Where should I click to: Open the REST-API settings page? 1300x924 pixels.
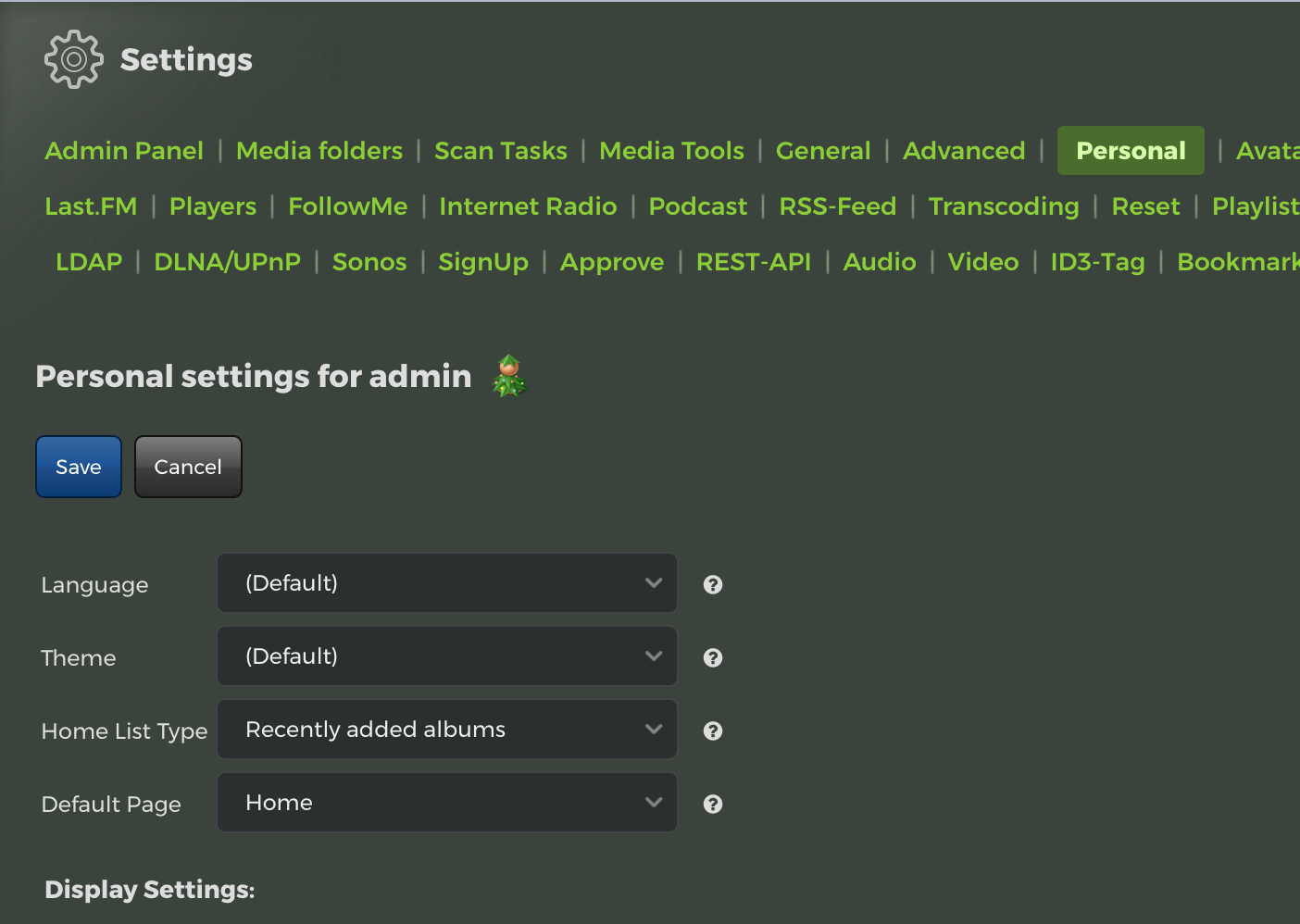coord(754,262)
